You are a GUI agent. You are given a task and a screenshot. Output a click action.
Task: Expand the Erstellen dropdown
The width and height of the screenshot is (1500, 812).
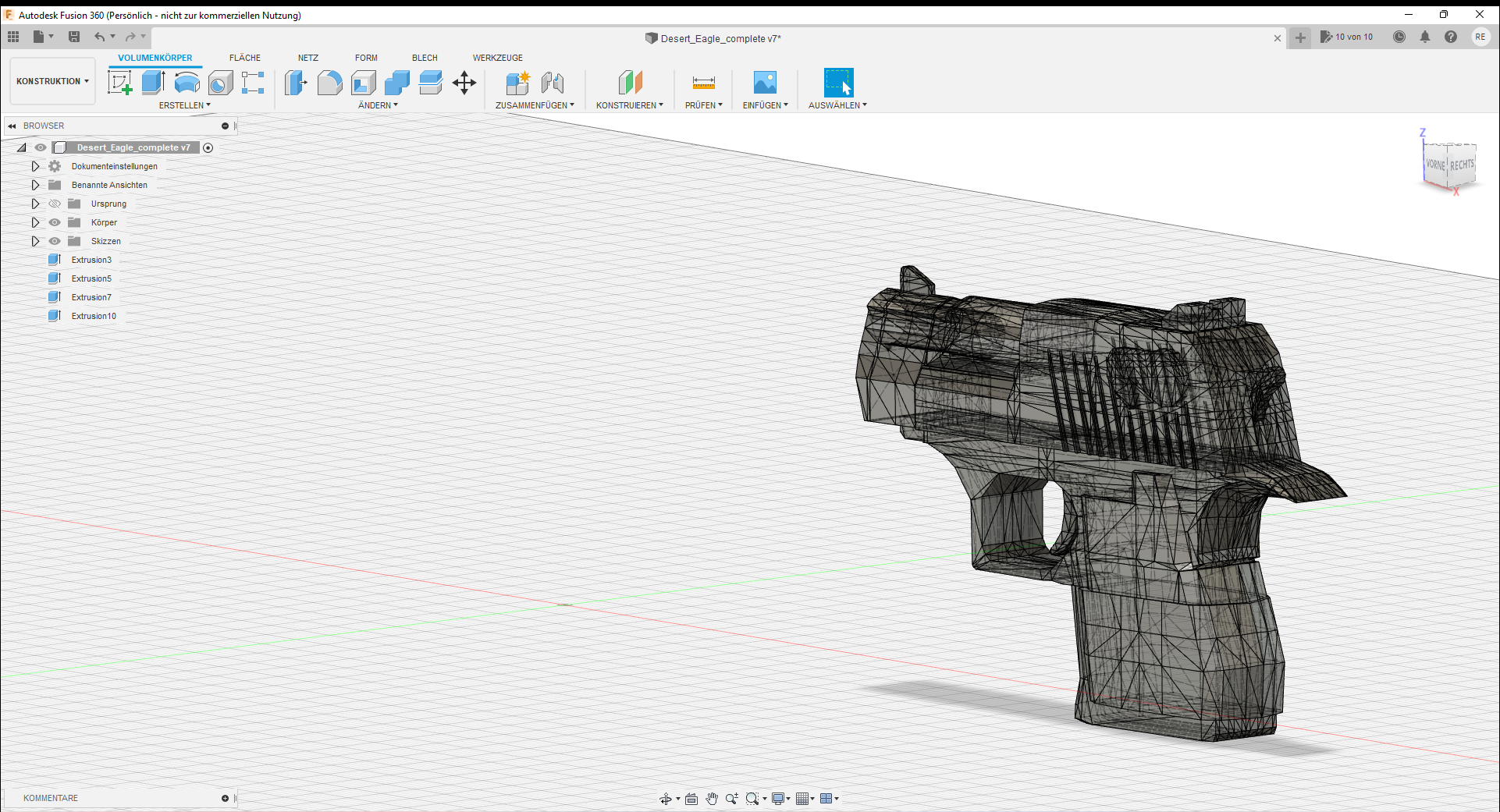185,105
